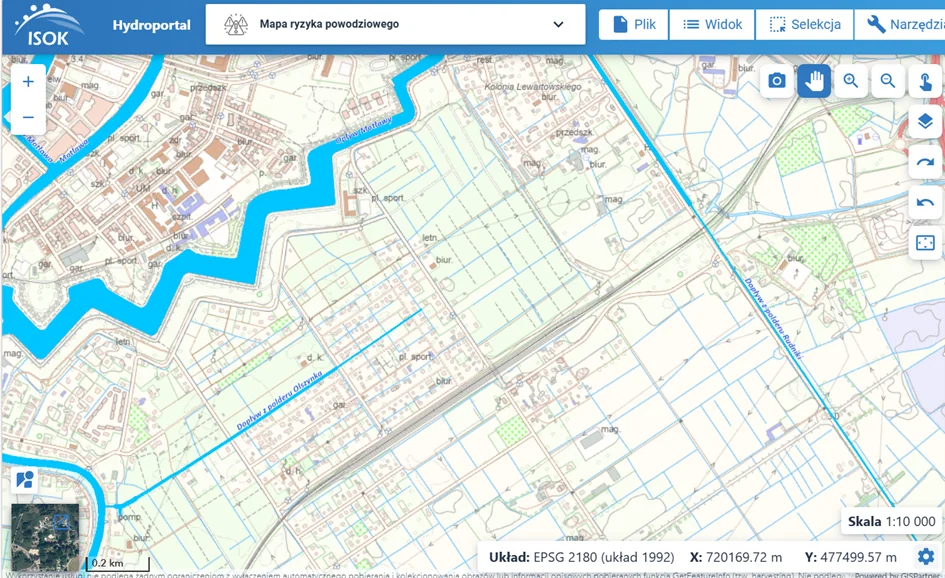Image resolution: width=945 pixels, height=578 pixels.
Task: Open the Plik menu
Action: coord(633,24)
